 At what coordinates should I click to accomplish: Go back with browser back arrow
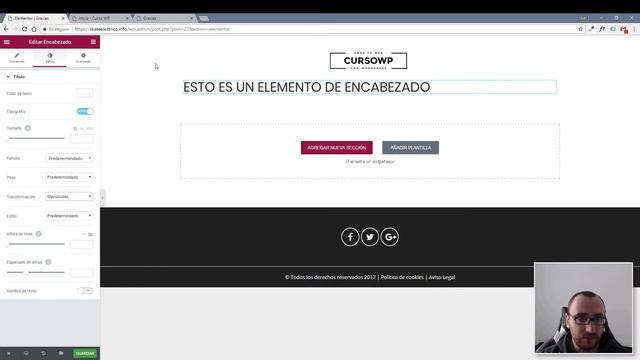[x=6, y=29]
